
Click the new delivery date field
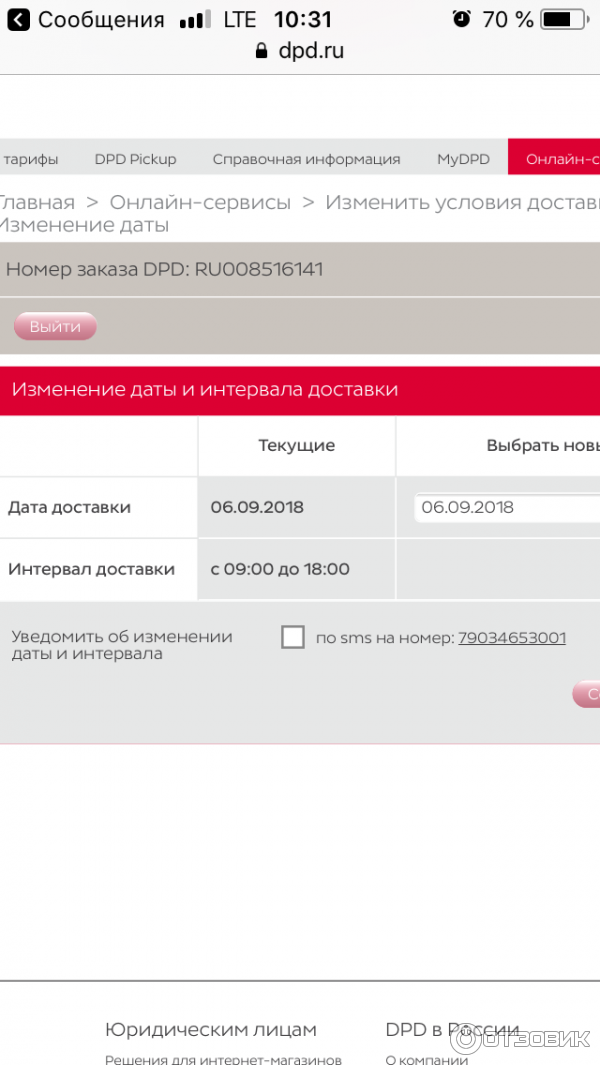click(x=507, y=507)
